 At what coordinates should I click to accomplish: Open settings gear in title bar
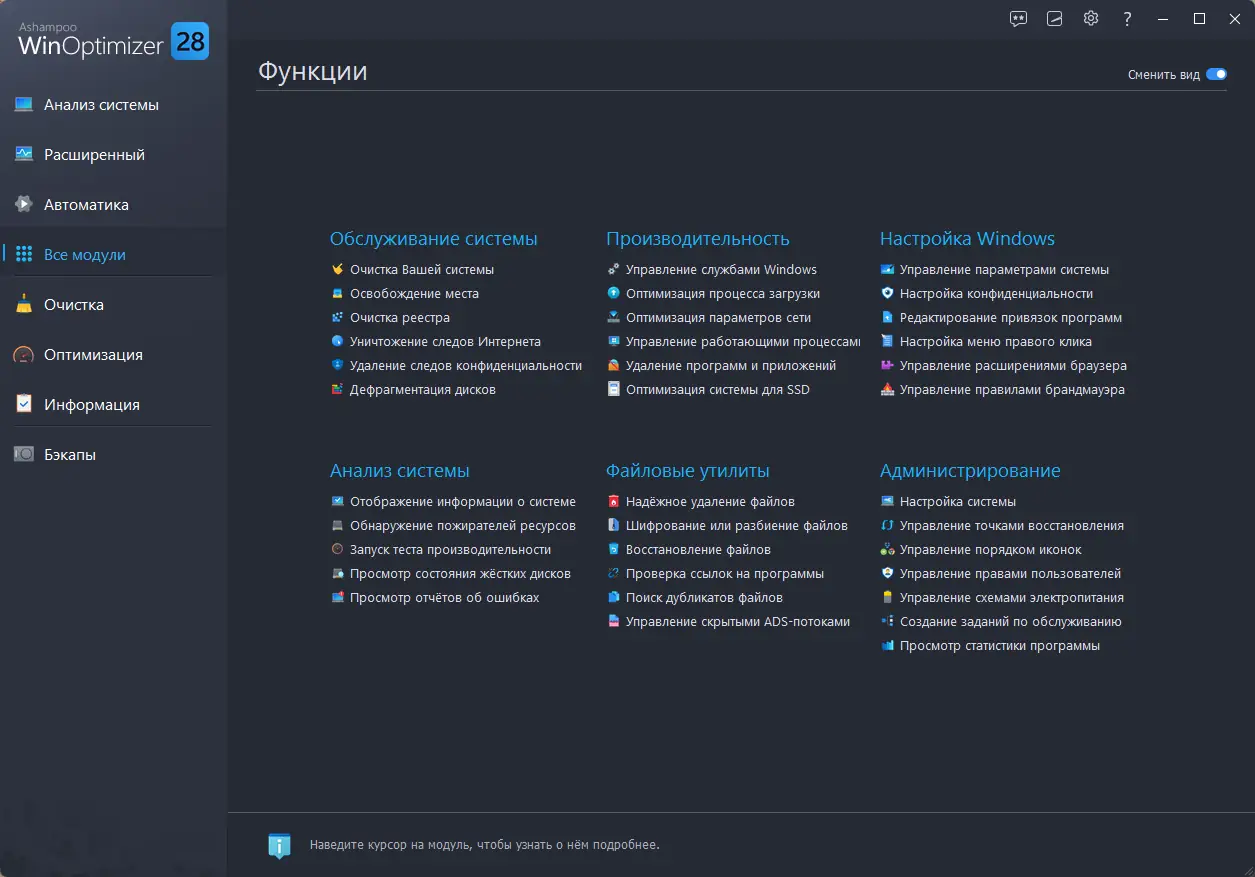click(1091, 18)
